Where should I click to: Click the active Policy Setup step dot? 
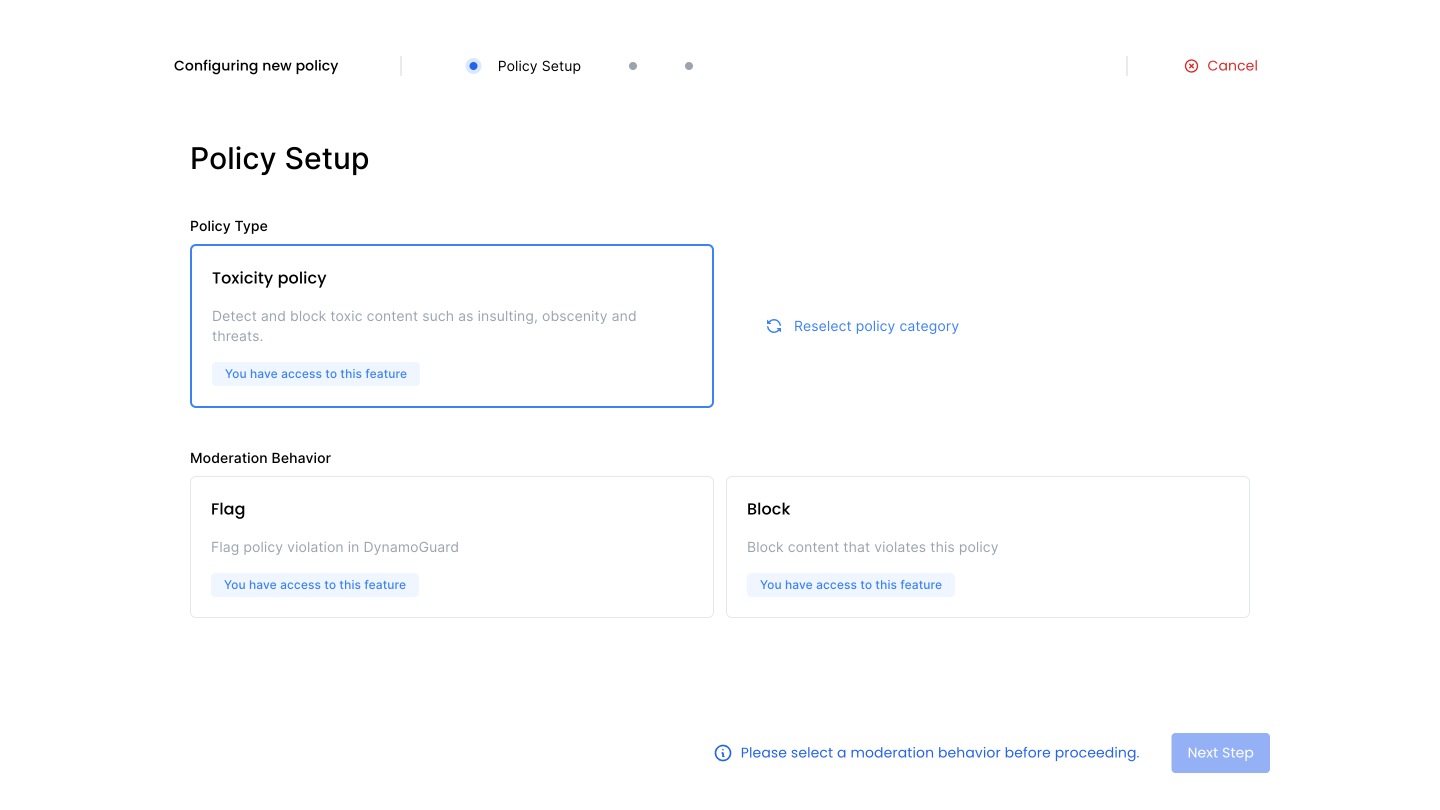473,66
